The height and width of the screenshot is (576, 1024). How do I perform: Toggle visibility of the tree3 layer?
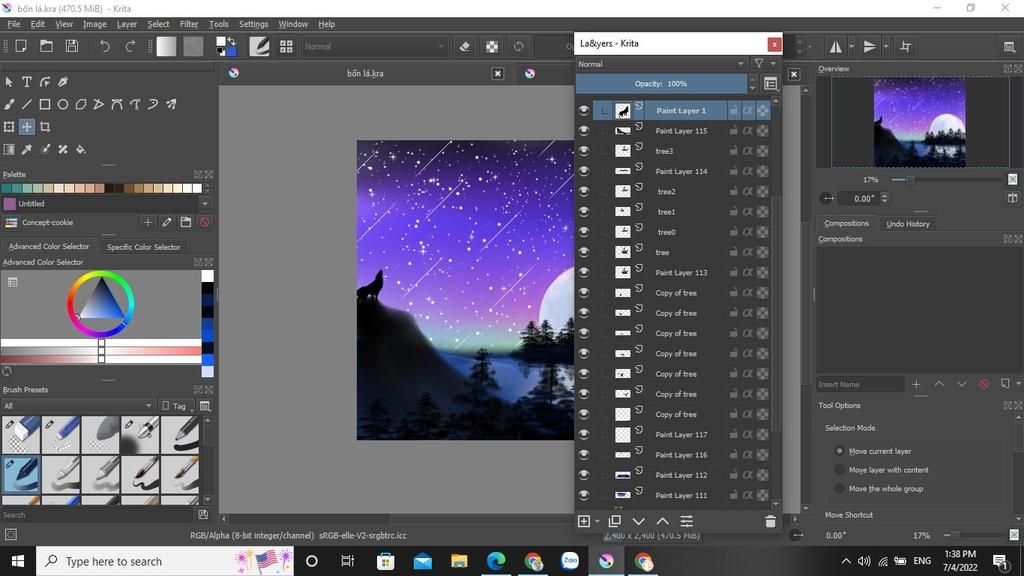pyautogui.click(x=584, y=151)
